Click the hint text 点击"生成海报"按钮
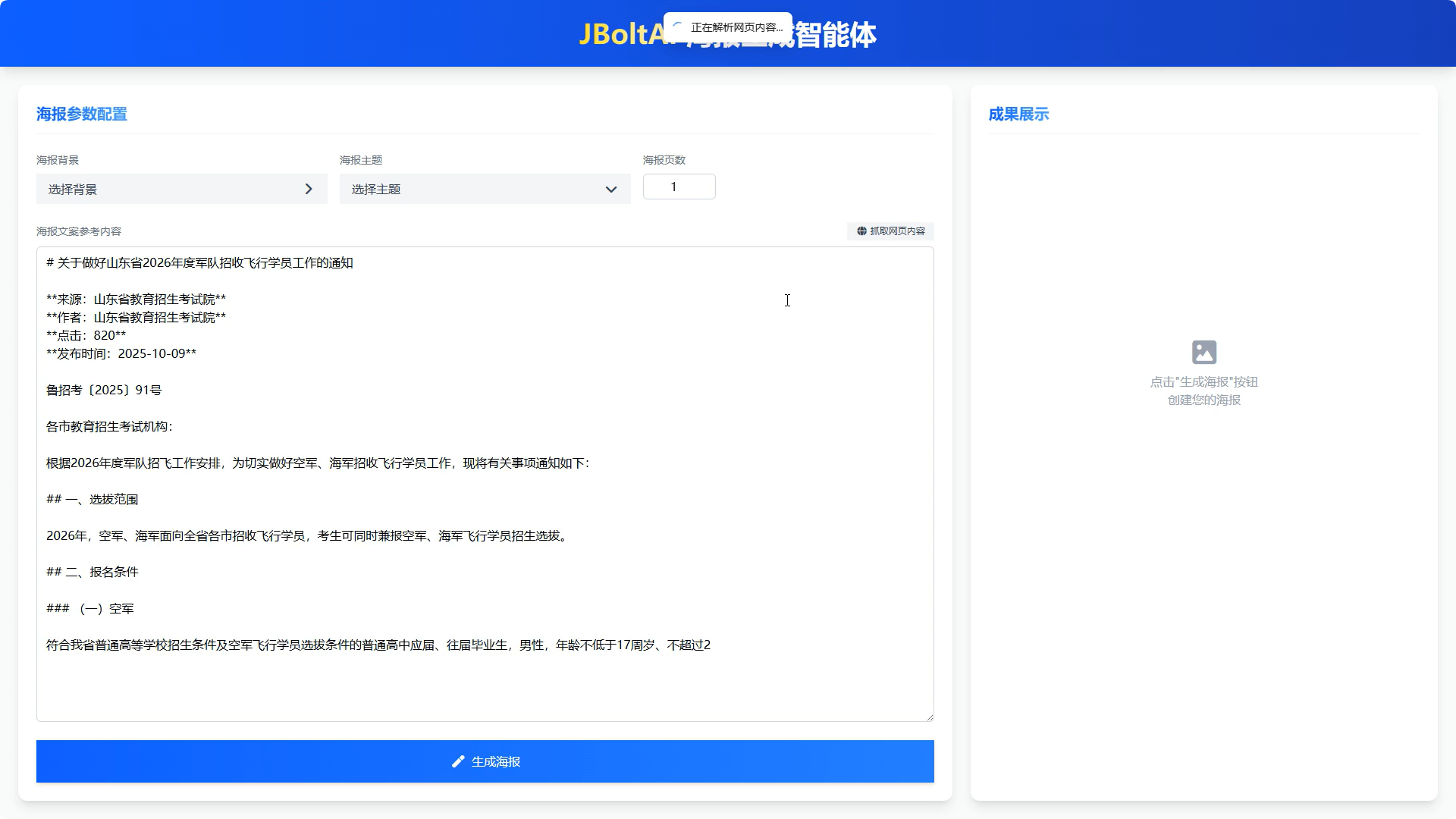 pos(1204,381)
